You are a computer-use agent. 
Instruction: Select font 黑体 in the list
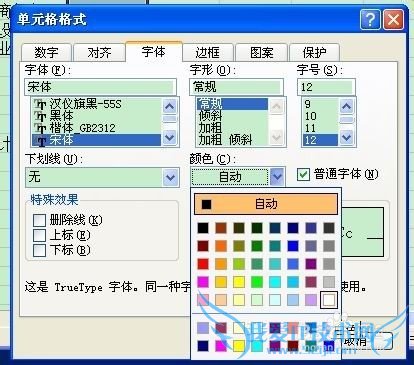pos(97,116)
